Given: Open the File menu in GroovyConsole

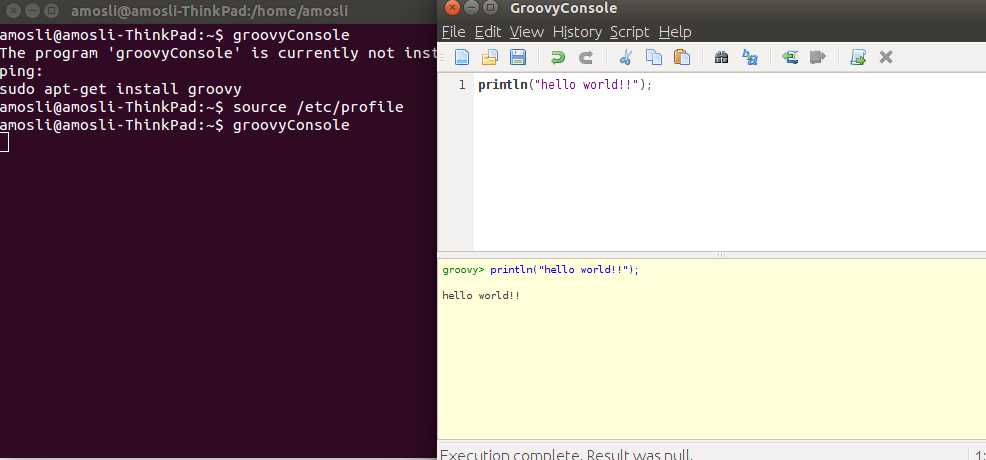Looking at the screenshot, I should click(453, 32).
